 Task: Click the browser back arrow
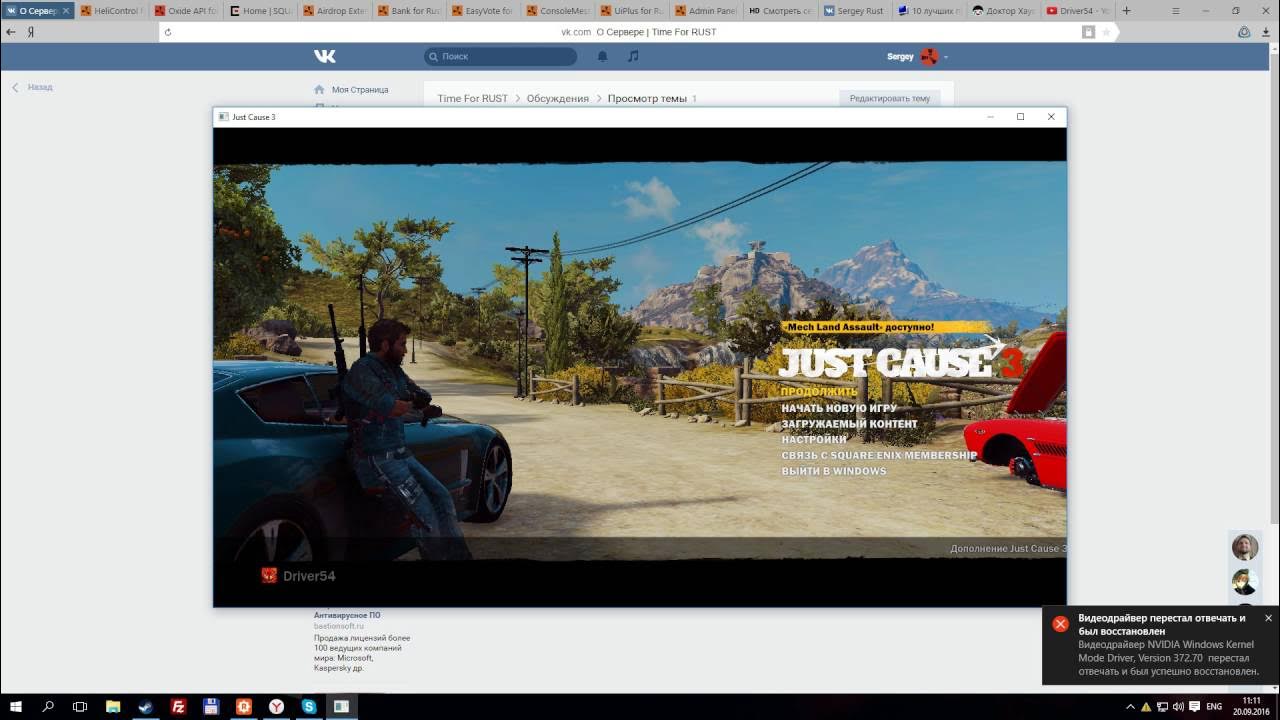click(x=11, y=32)
